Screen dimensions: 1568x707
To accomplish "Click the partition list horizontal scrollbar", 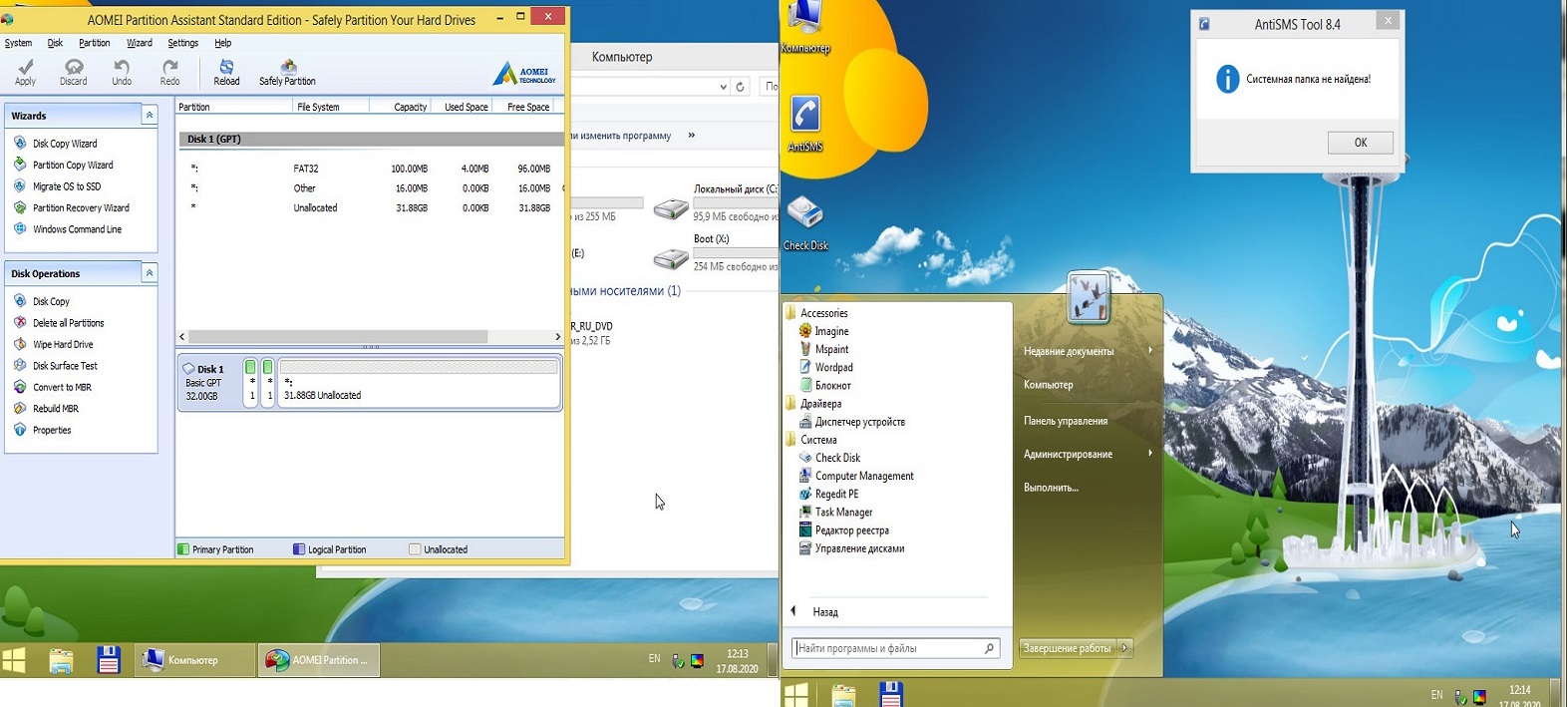I will (x=339, y=337).
